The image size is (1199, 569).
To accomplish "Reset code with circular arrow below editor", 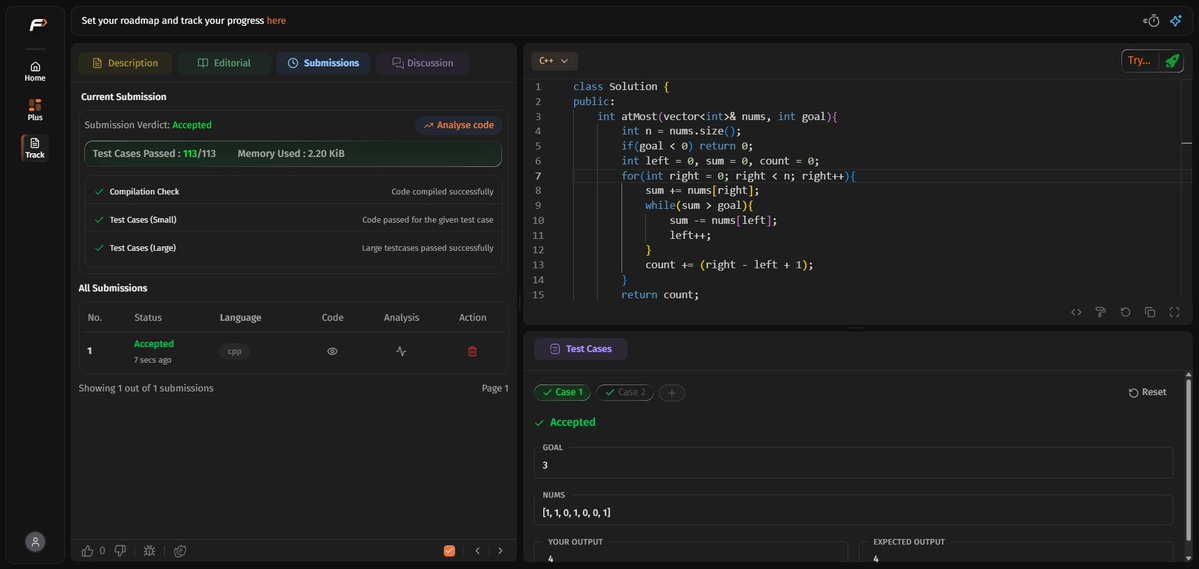I will (x=1126, y=312).
